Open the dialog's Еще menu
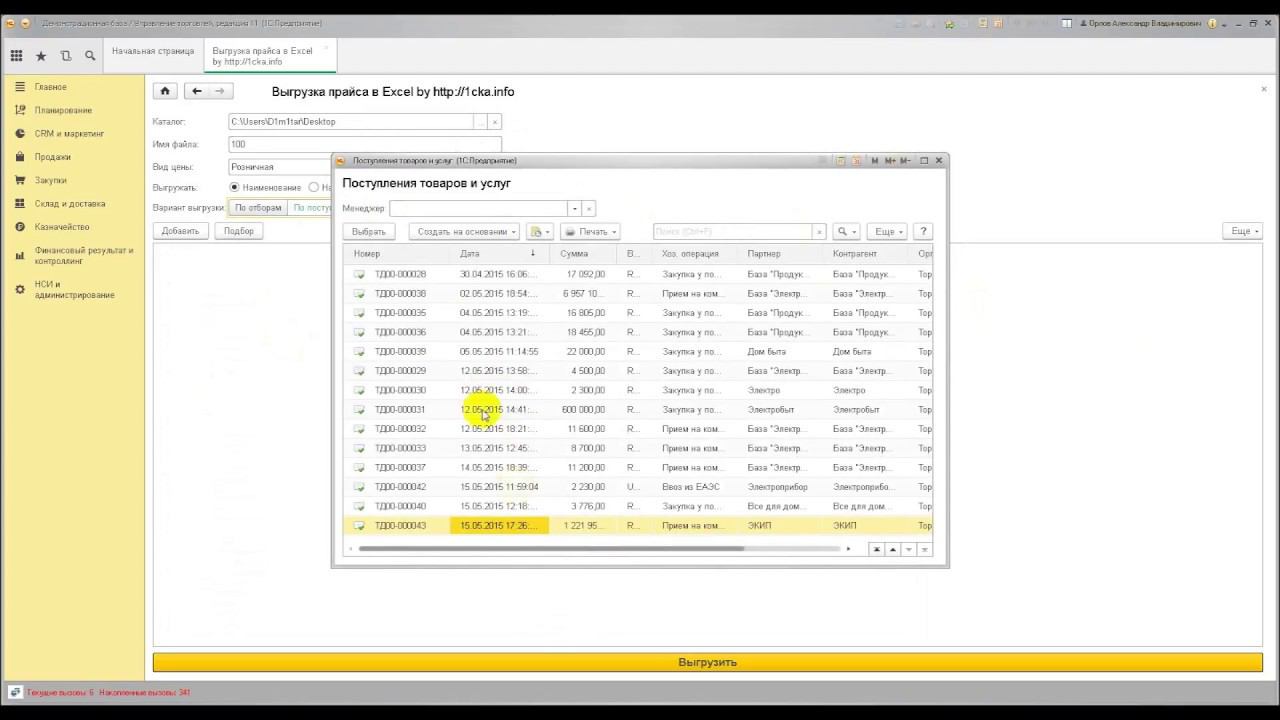The height and width of the screenshot is (720, 1280). [887, 232]
